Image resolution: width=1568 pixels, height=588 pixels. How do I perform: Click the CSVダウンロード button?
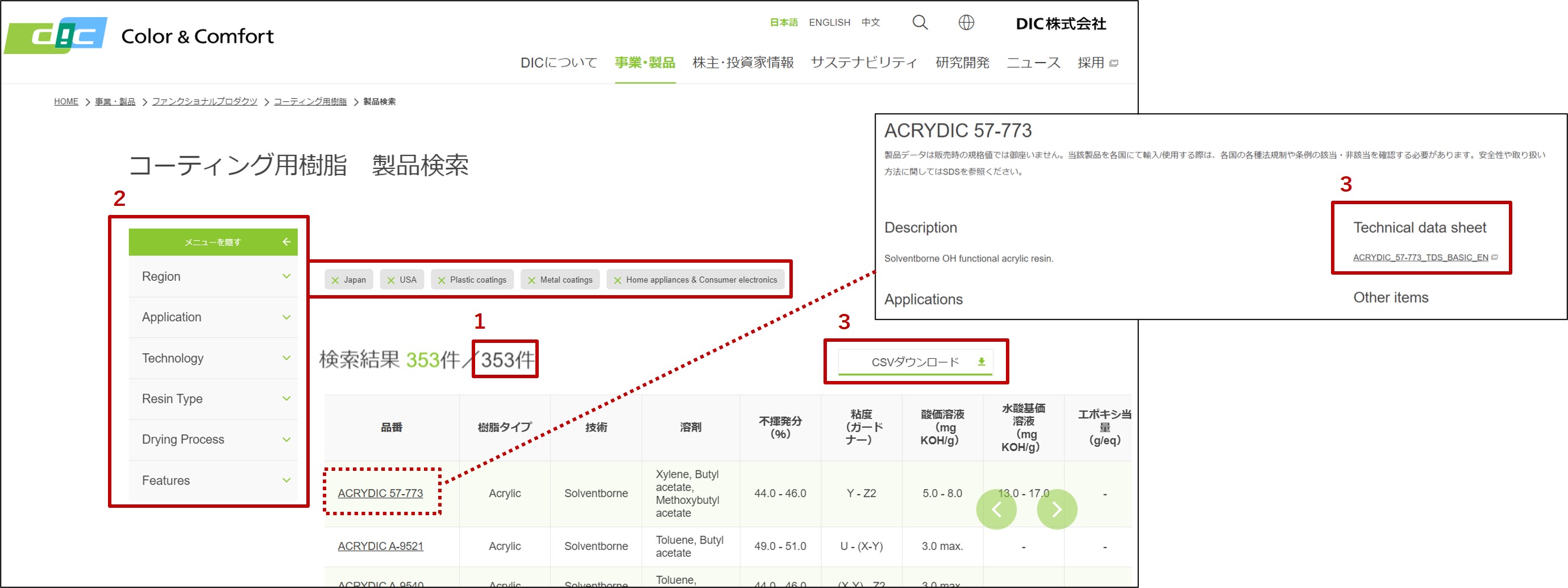(x=916, y=362)
